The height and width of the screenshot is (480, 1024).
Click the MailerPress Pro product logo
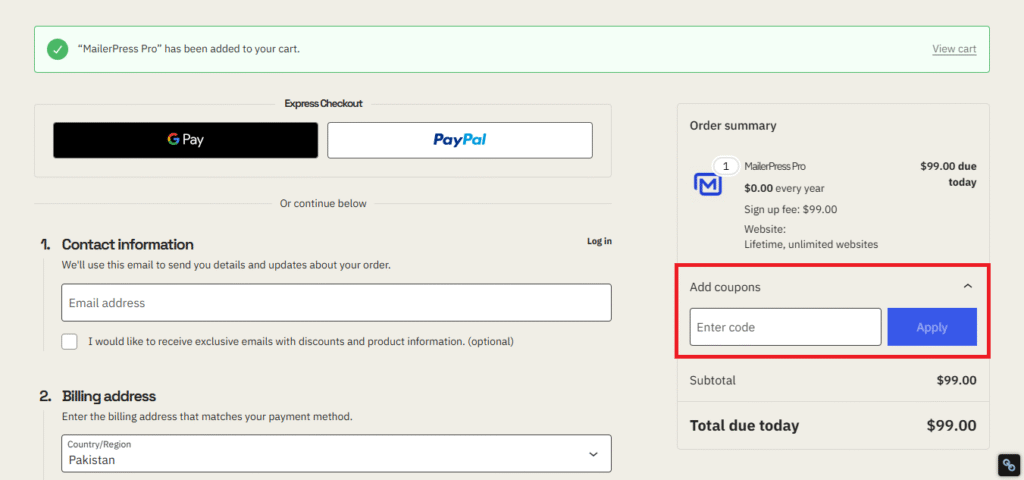coord(708,184)
